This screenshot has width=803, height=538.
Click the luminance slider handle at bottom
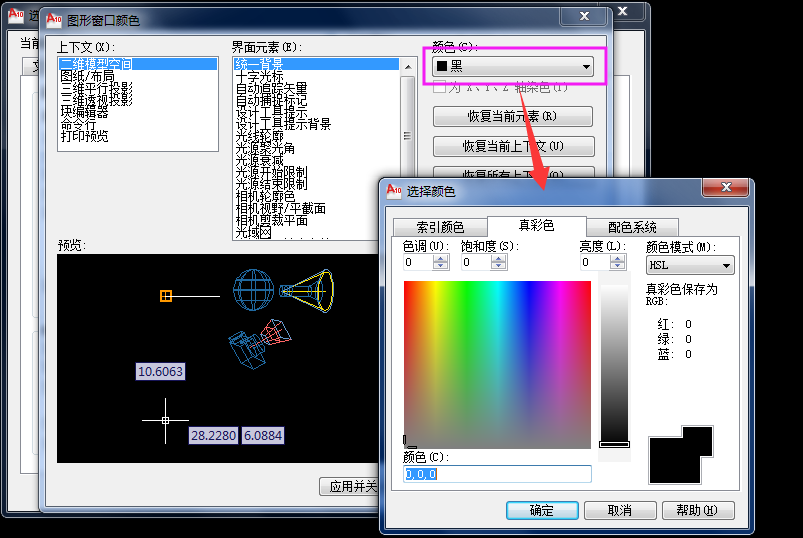(x=615, y=445)
